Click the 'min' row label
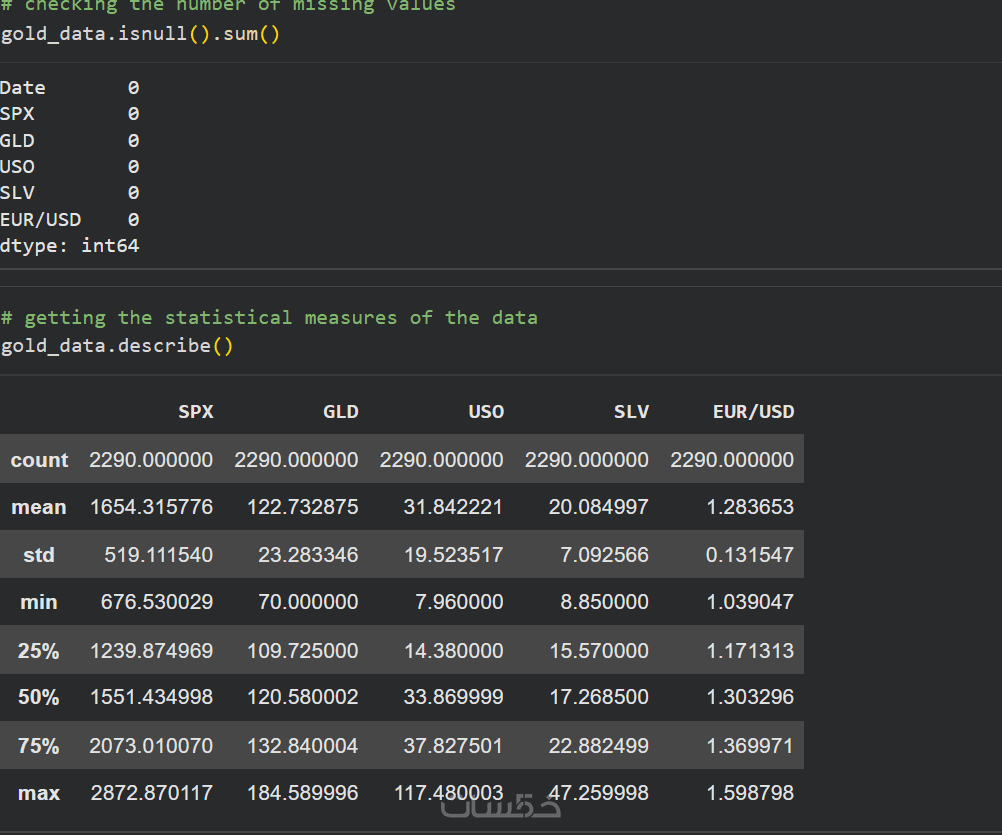This screenshot has width=1002, height=835. (x=39, y=602)
